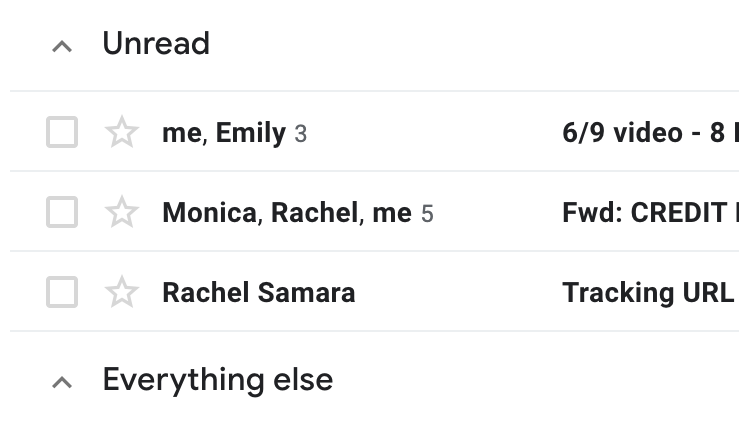
Task: Star the Monica, Rachel, me conversation
Action: (x=122, y=212)
